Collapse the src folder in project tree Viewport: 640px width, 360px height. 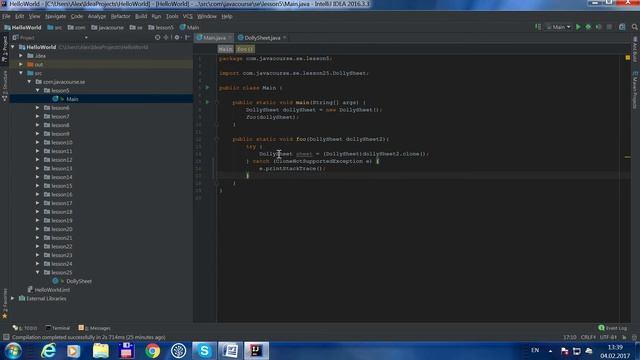[x=21, y=73]
